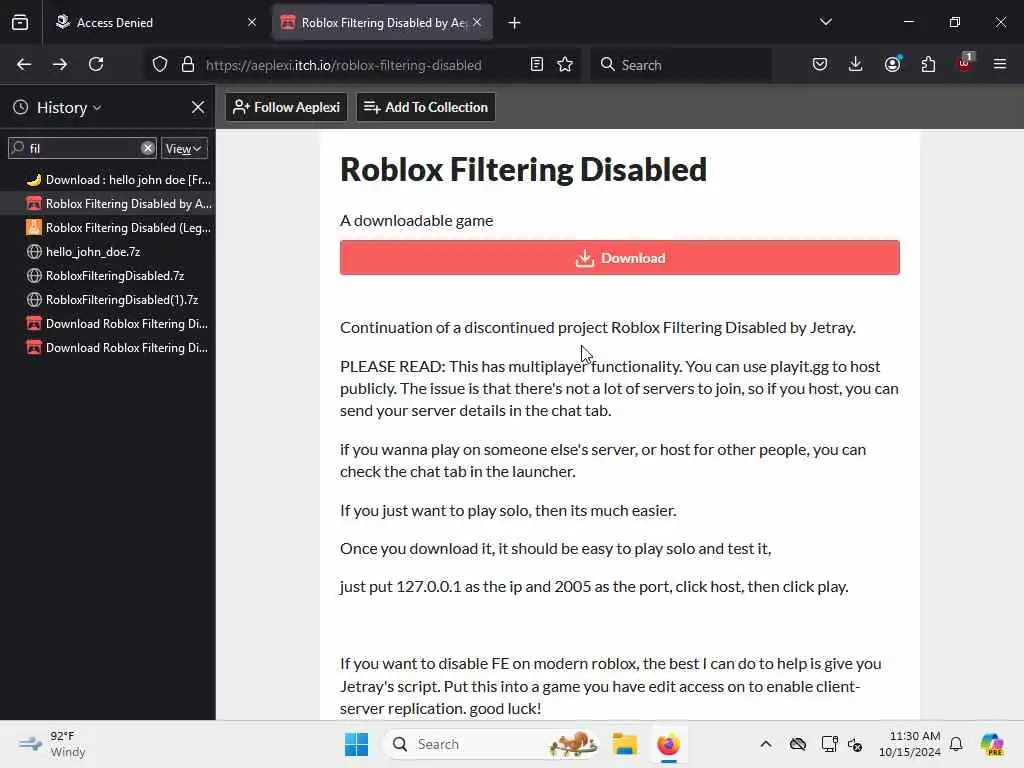
Task: Click the history search field
Action: [x=82, y=148]
